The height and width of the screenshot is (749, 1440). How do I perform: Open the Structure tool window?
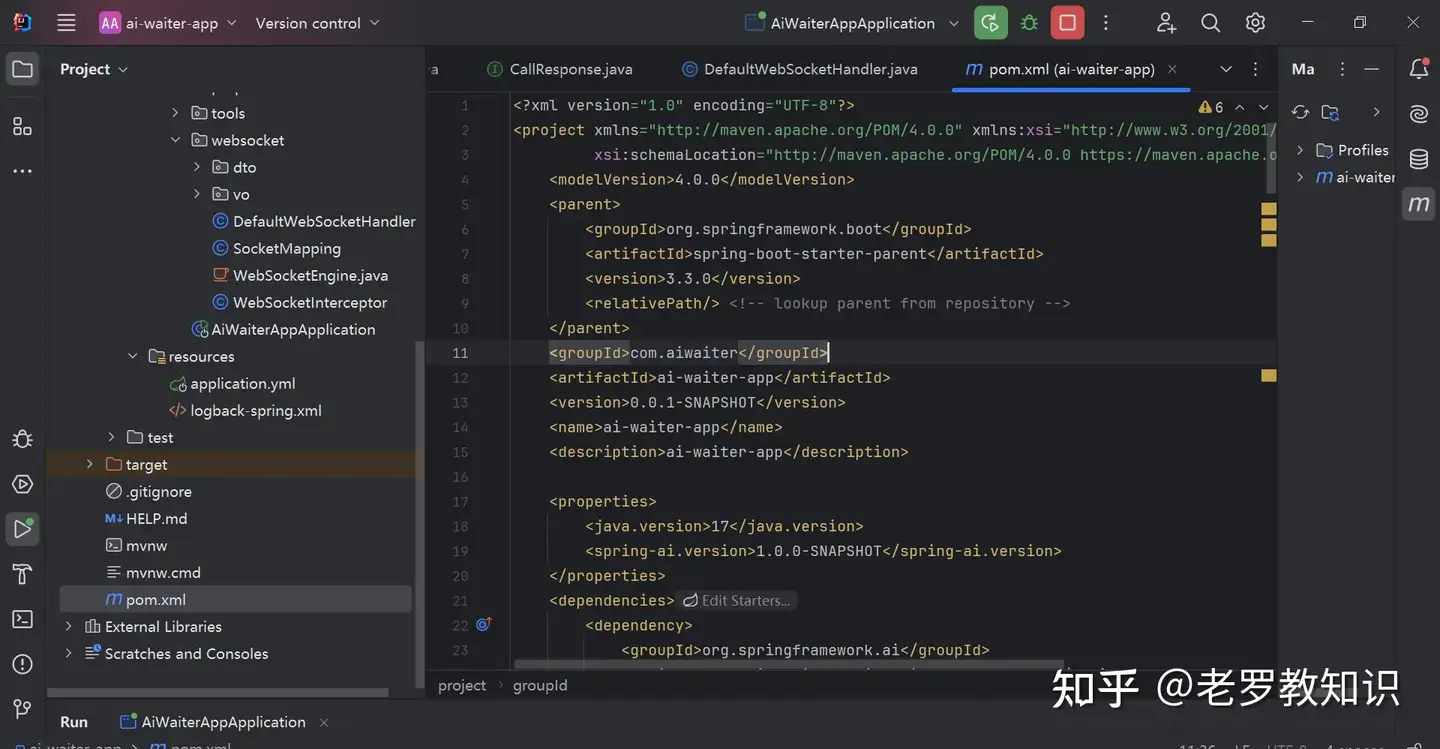point(22,126)
